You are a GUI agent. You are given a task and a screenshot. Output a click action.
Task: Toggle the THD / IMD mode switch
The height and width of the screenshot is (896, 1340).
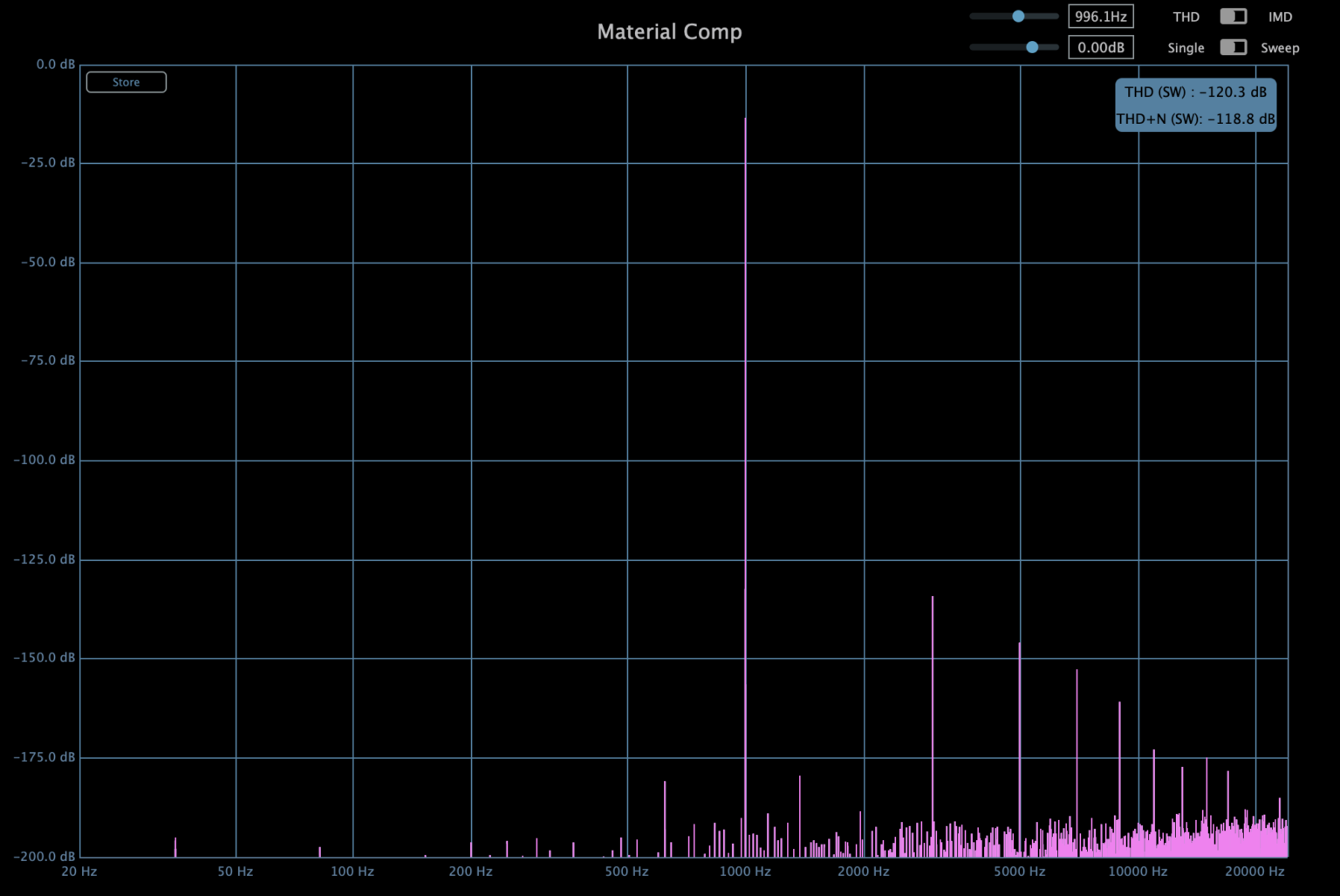1233,17
